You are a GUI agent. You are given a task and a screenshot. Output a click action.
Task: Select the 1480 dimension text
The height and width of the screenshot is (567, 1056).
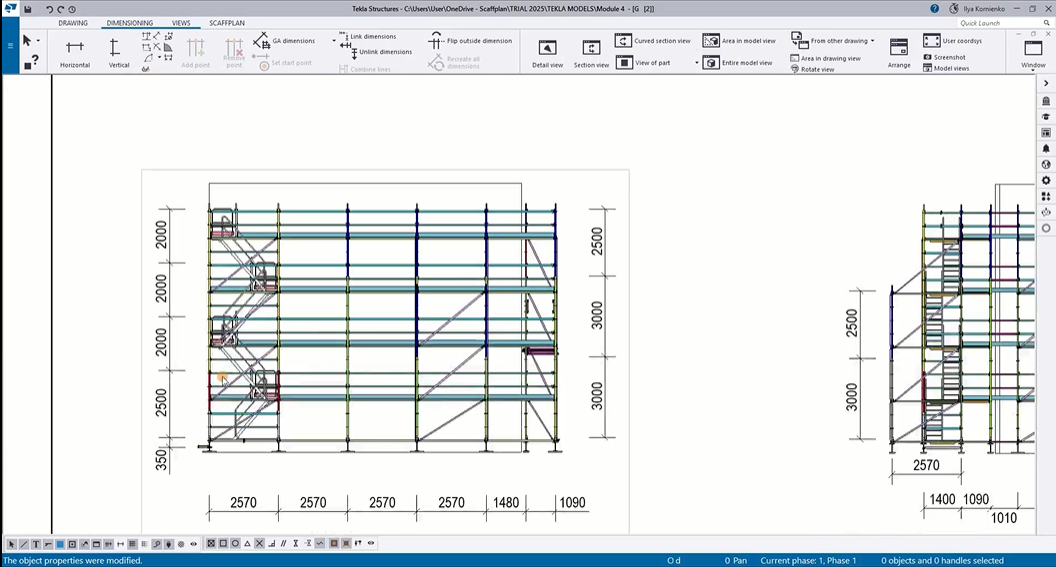[506, 502]
